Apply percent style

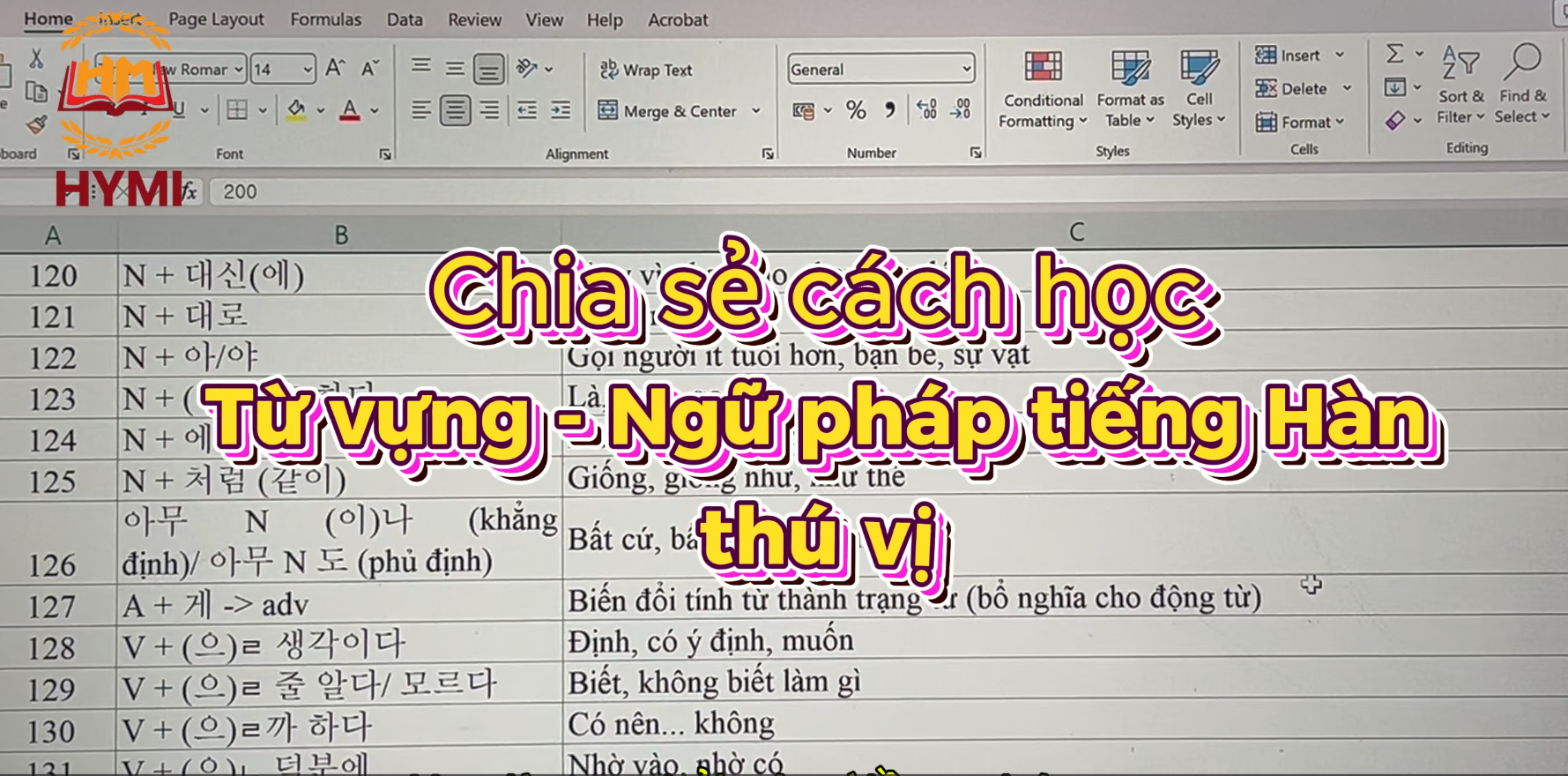pos(856,110)
